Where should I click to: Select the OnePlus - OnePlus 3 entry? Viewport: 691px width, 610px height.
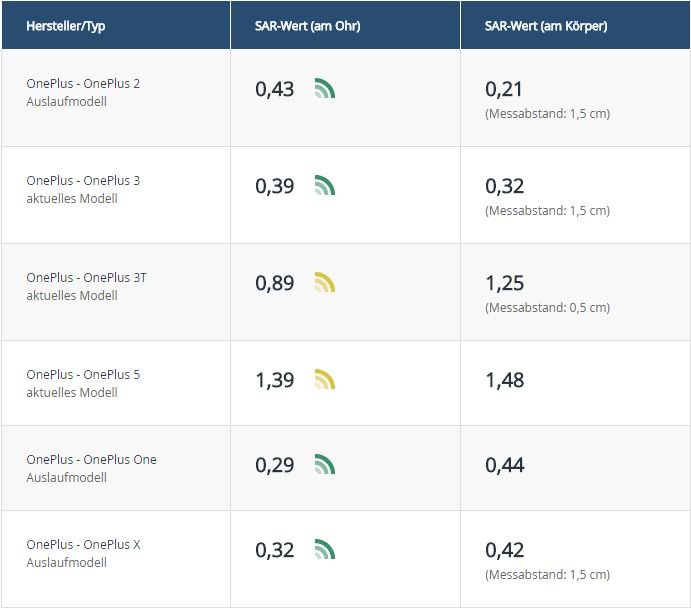[83, 180]
